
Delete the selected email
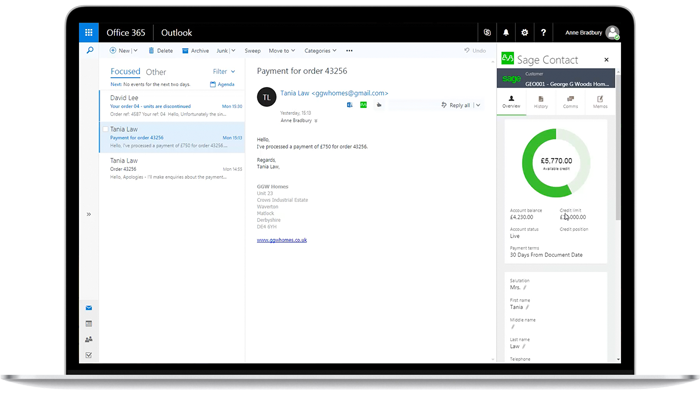click(161, 51)
